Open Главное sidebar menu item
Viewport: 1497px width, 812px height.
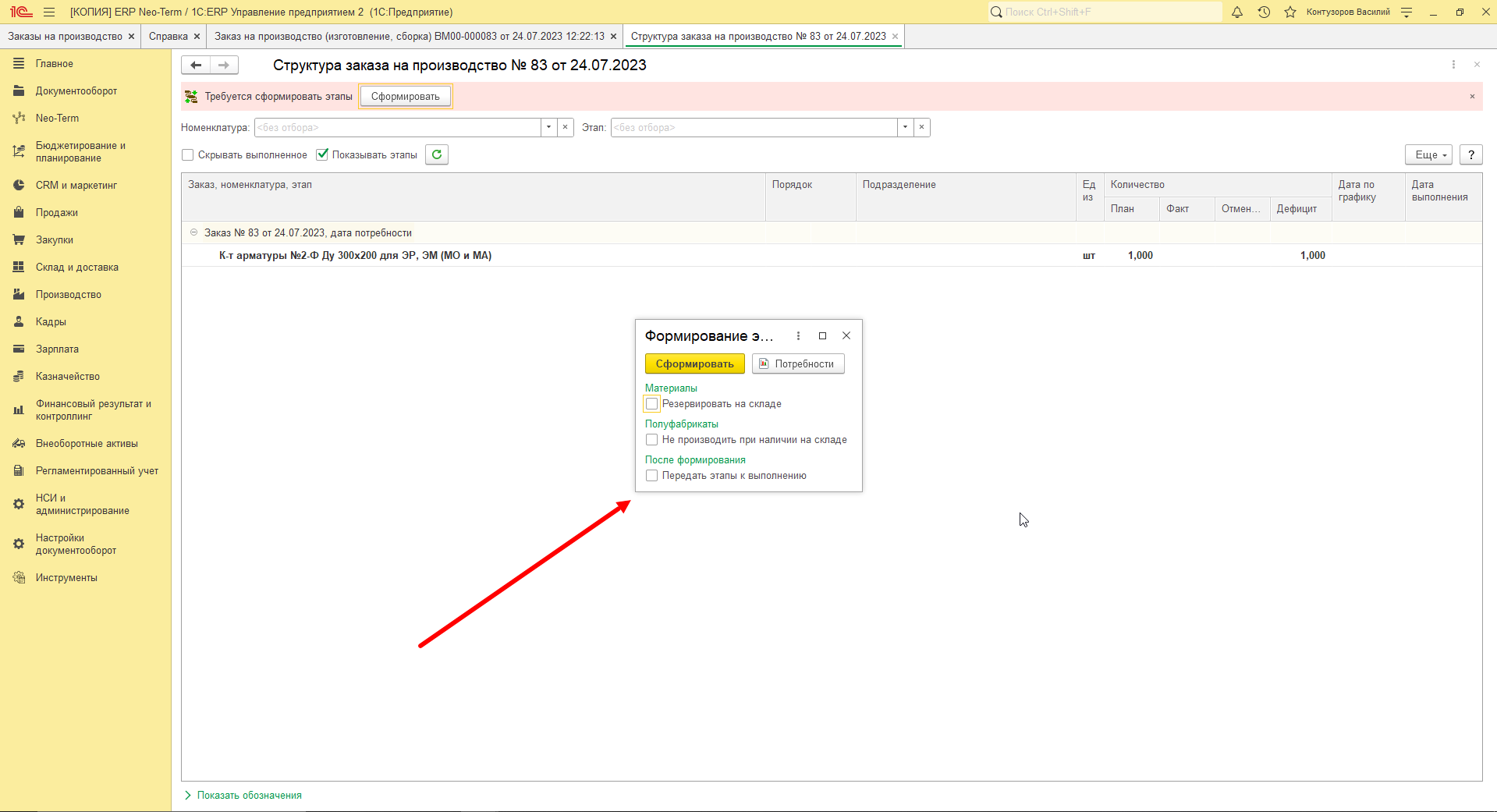pos(55,64)
